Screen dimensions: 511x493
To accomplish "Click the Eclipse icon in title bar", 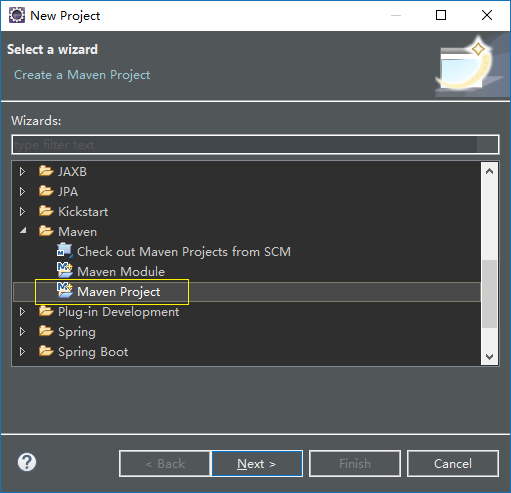I will [17, 15].
